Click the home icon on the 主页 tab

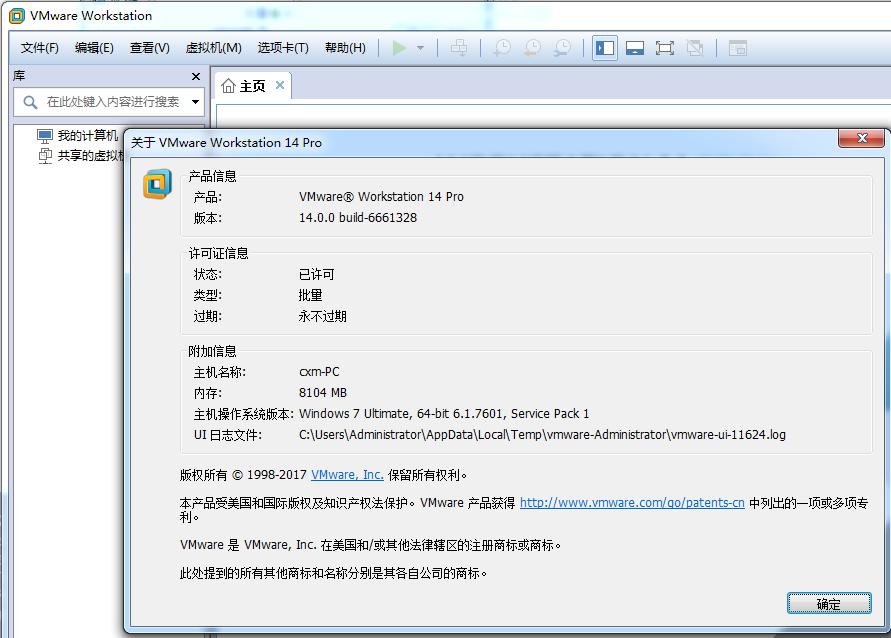click(228, 86)
